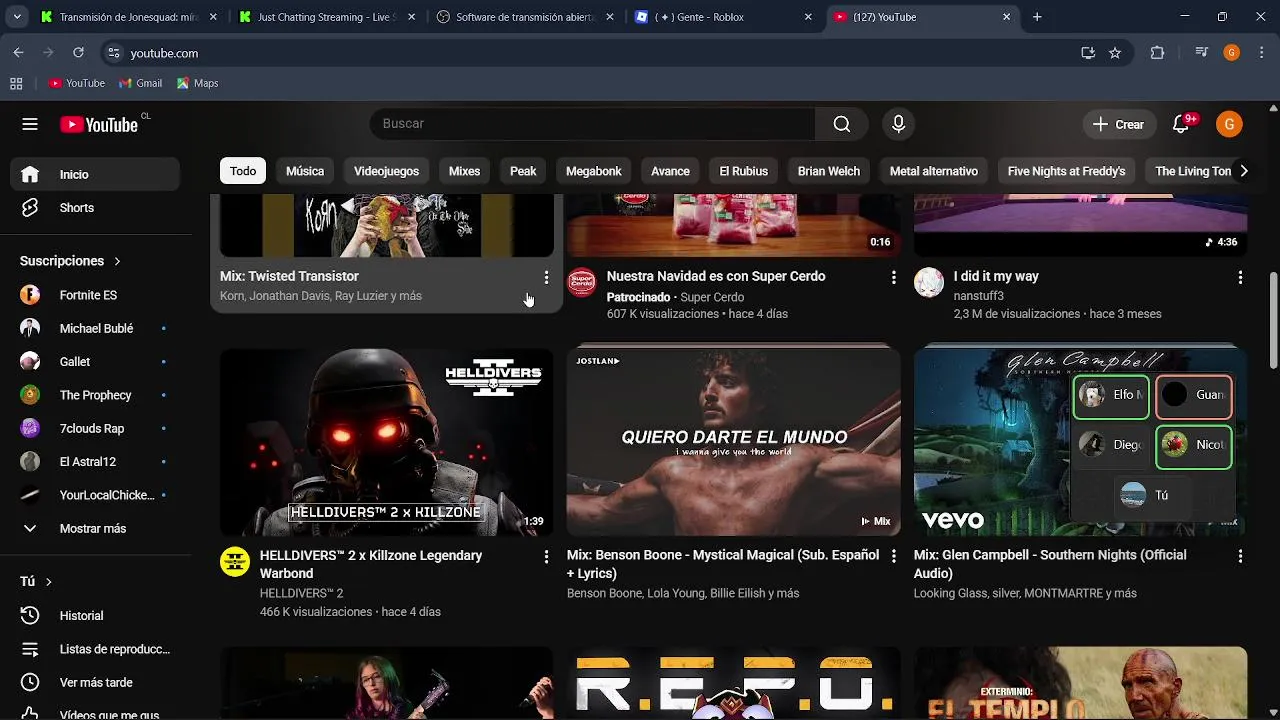Go back in browser
This screenshot has height=720, width=1280.
[x=18, y=53]
